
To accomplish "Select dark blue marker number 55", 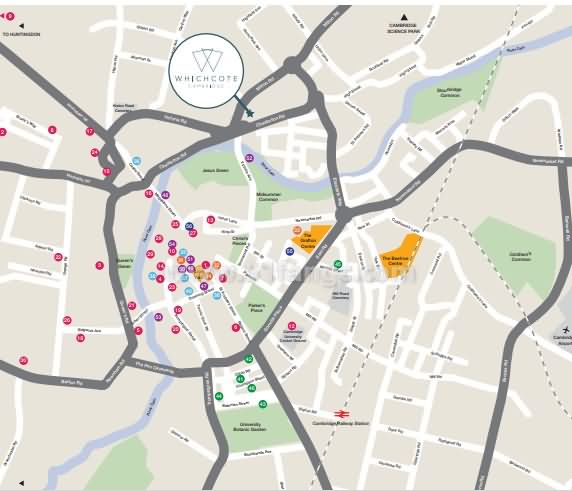I will [290, 251].
